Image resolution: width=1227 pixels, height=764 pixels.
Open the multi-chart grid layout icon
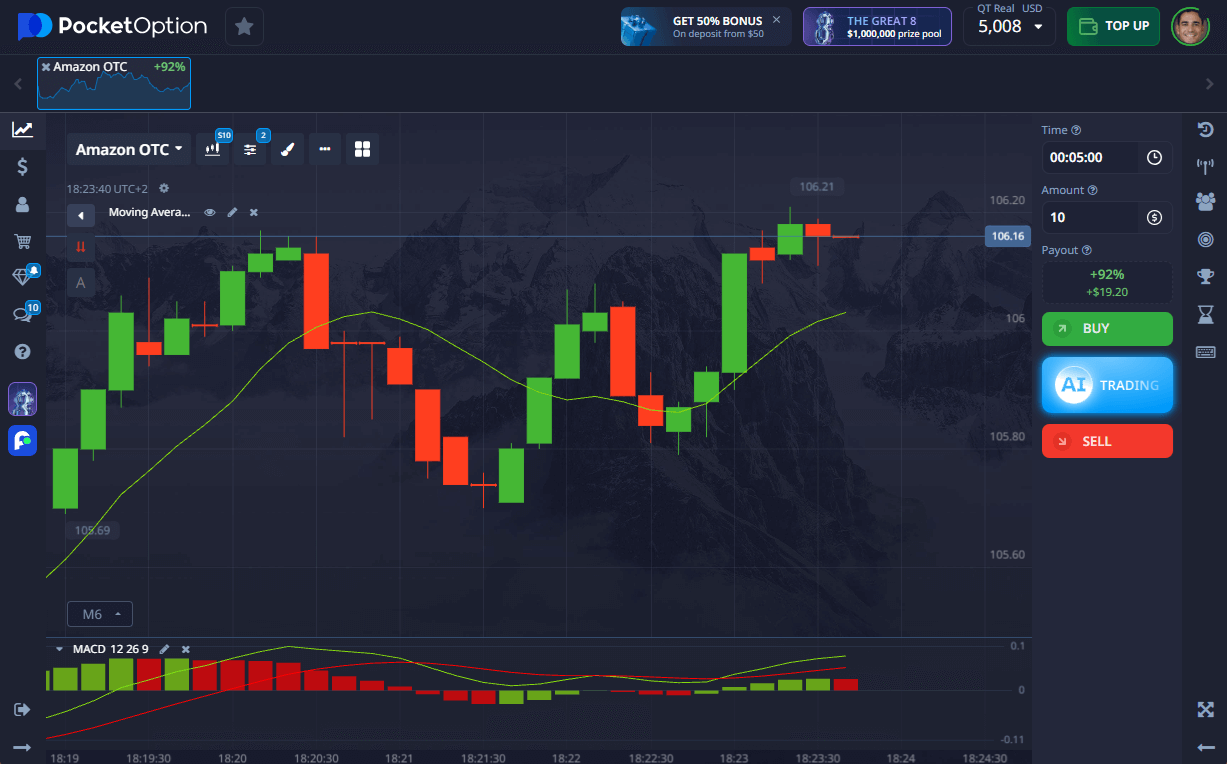click(x=362, y=149)
